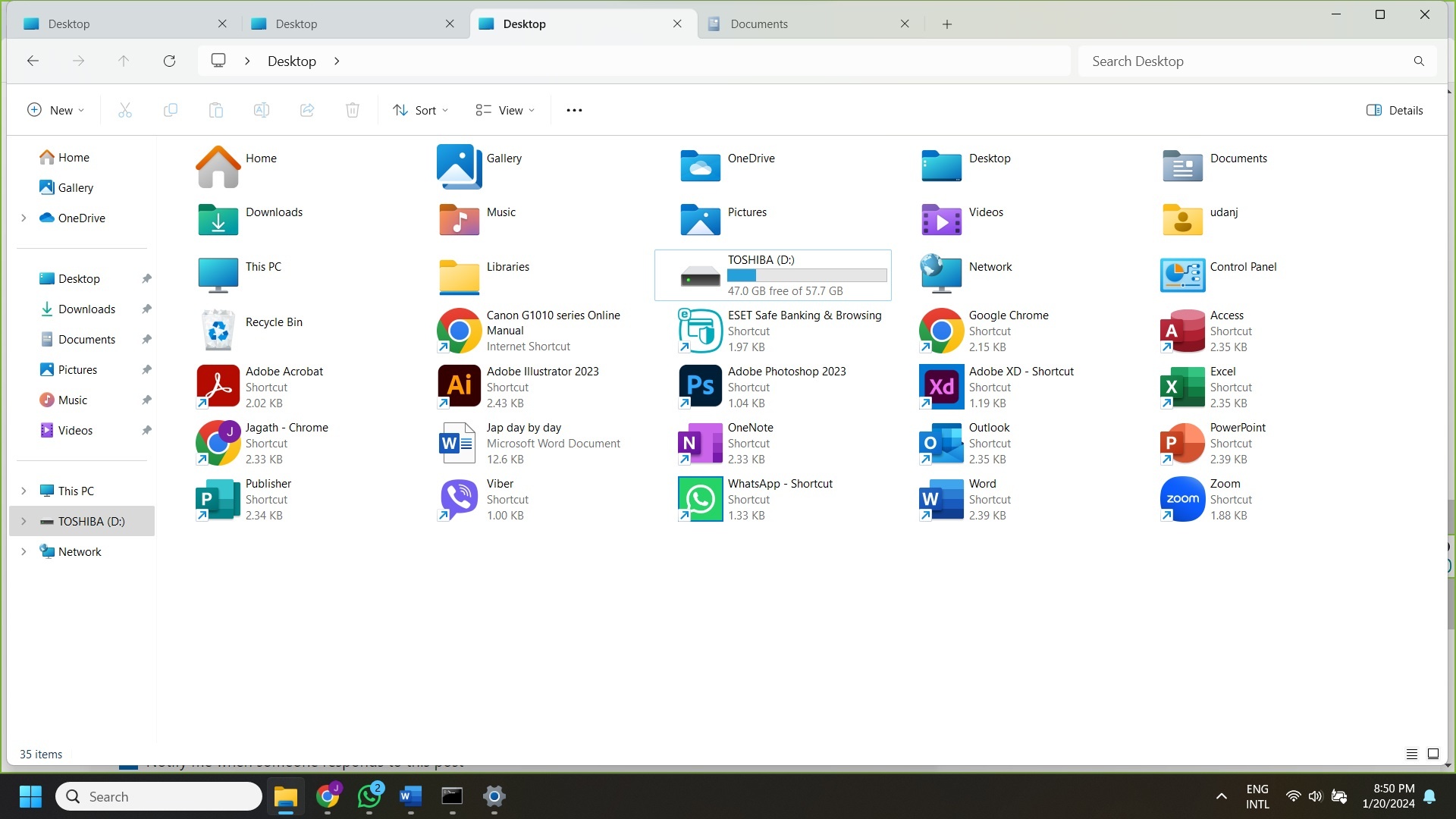Click the Rename toolbar icon
The image size is (1456, 819).
point(262,110)
